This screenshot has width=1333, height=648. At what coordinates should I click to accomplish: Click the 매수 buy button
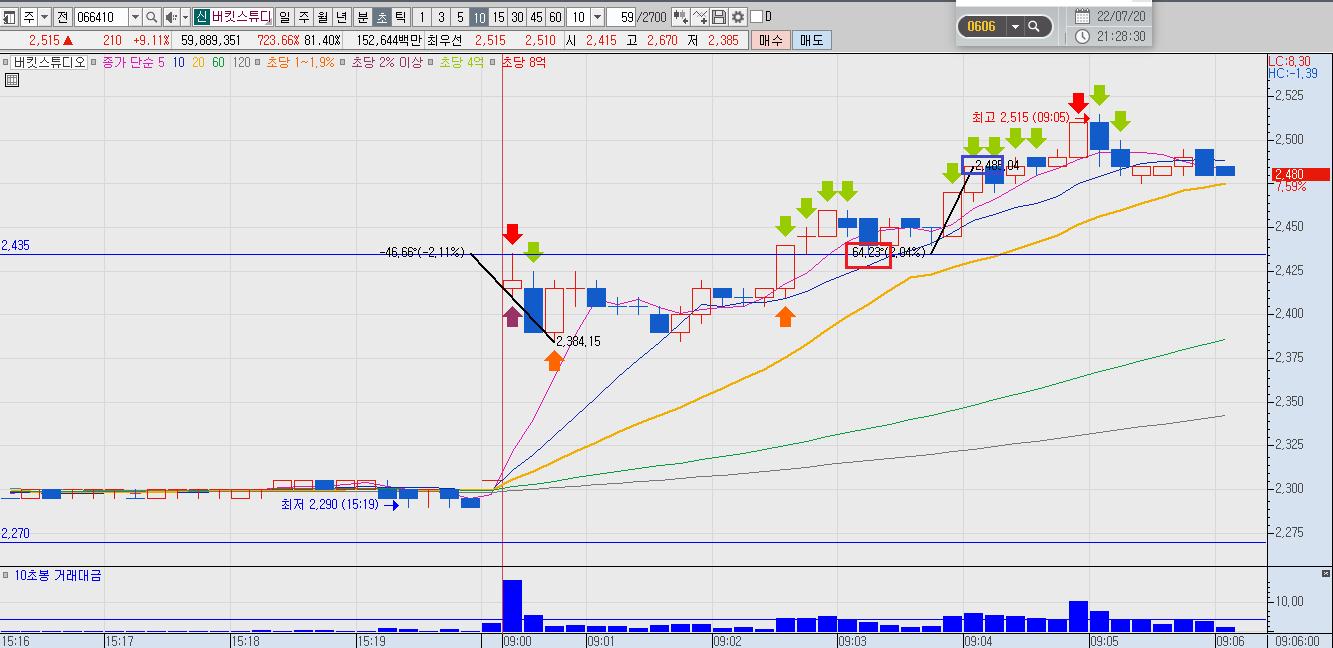[x=770, y=40]
